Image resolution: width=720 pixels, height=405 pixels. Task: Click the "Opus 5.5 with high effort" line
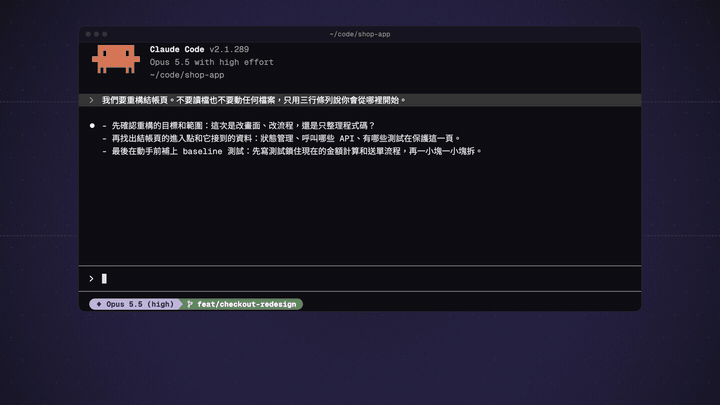(x=212, y=62)
